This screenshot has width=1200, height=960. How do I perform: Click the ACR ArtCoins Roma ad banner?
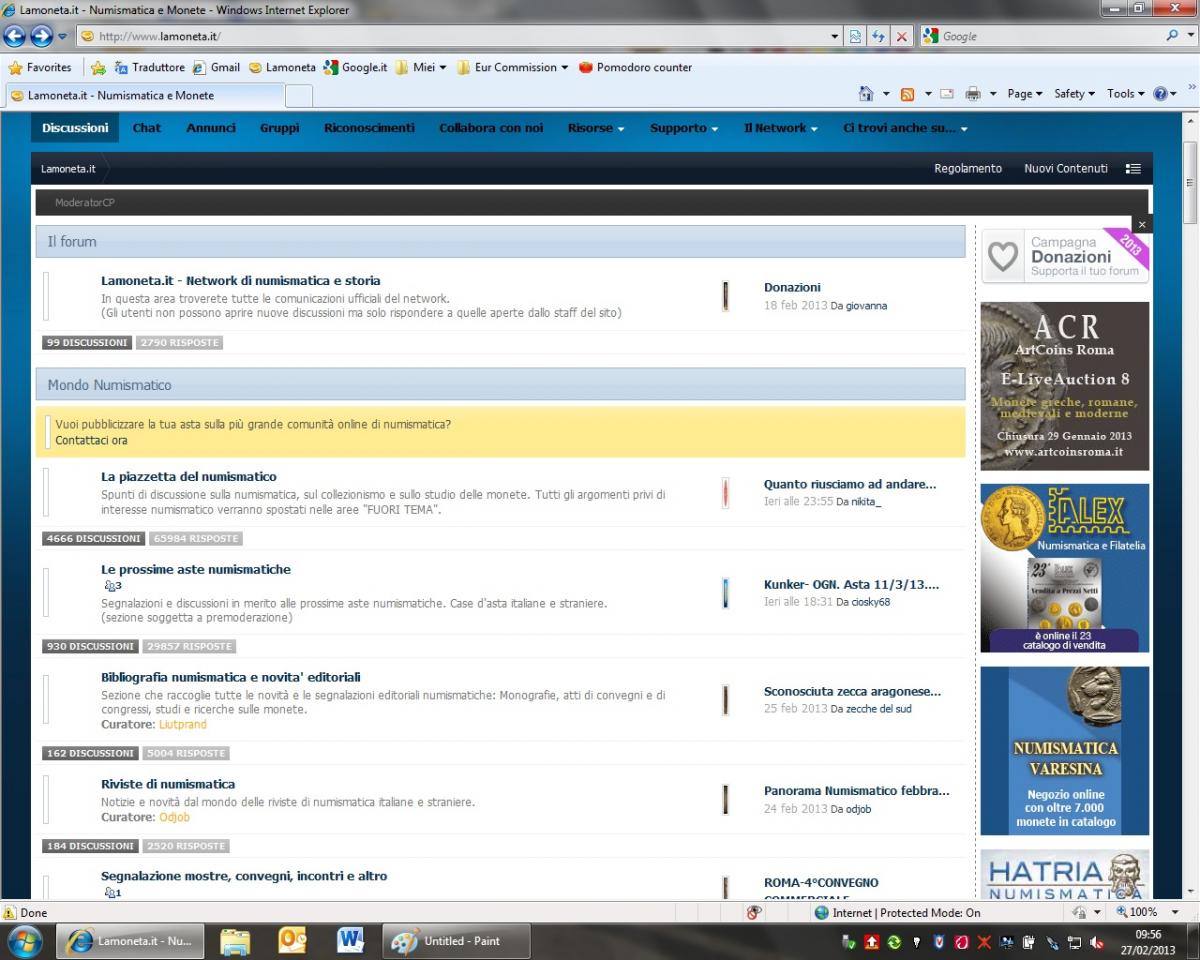click(x=1064, y=386)
